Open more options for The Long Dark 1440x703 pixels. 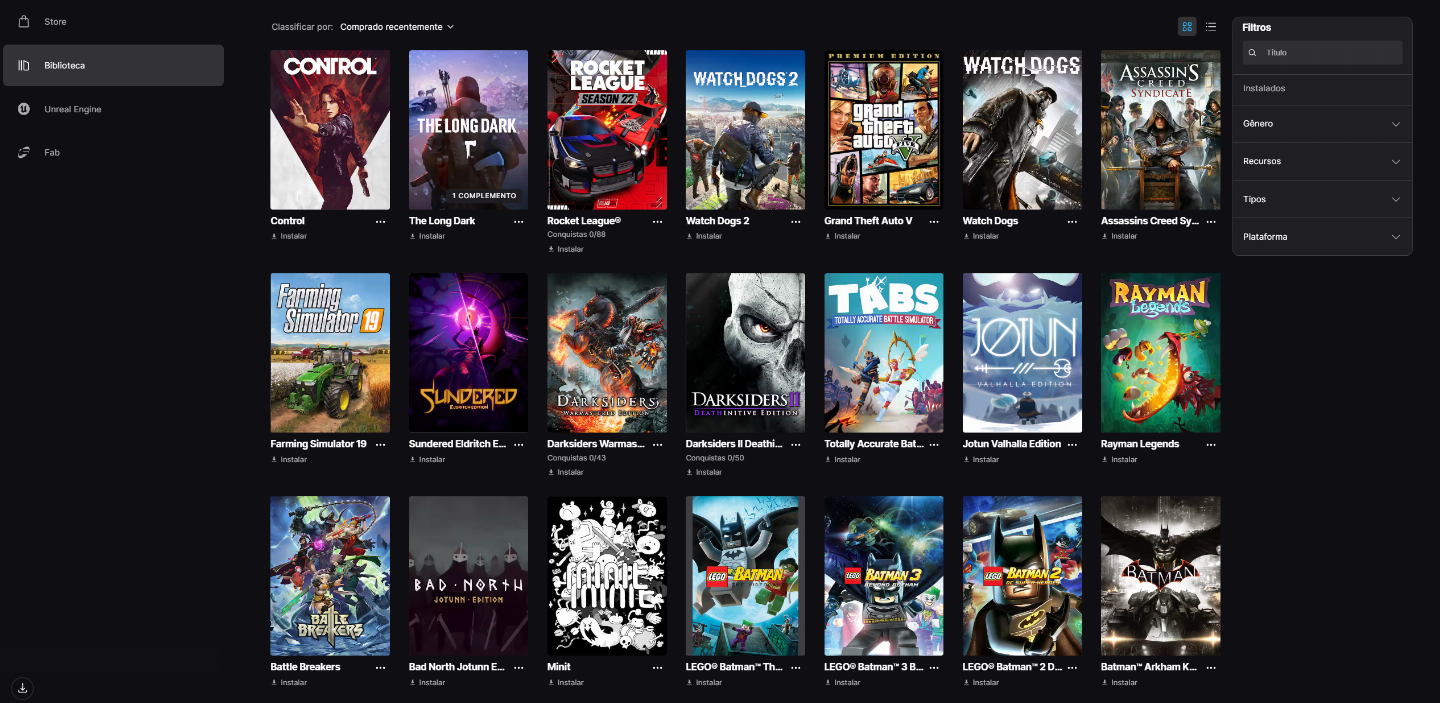(x=519, y=222)
